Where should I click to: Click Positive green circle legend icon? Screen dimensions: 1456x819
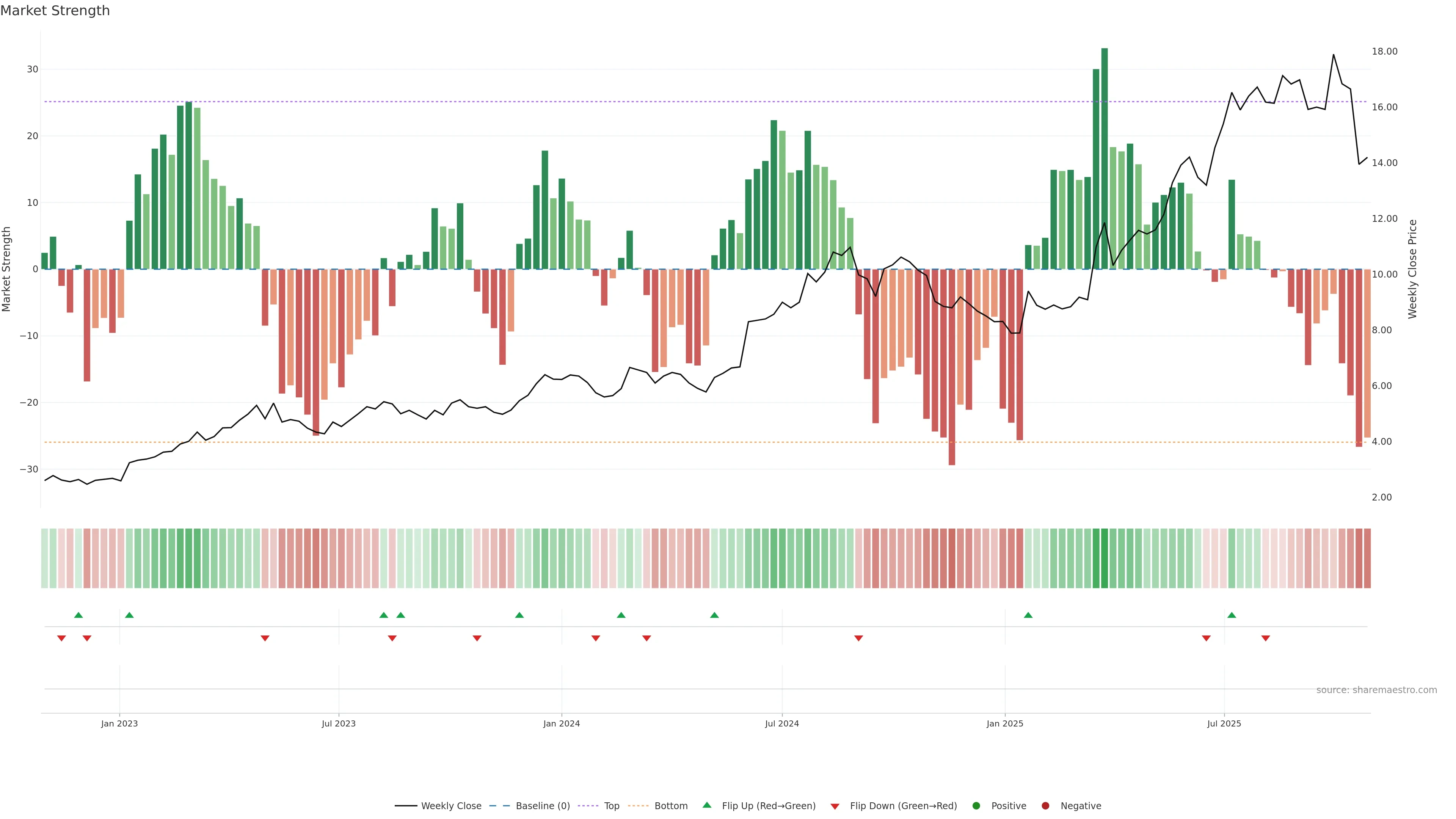(976, 806)
